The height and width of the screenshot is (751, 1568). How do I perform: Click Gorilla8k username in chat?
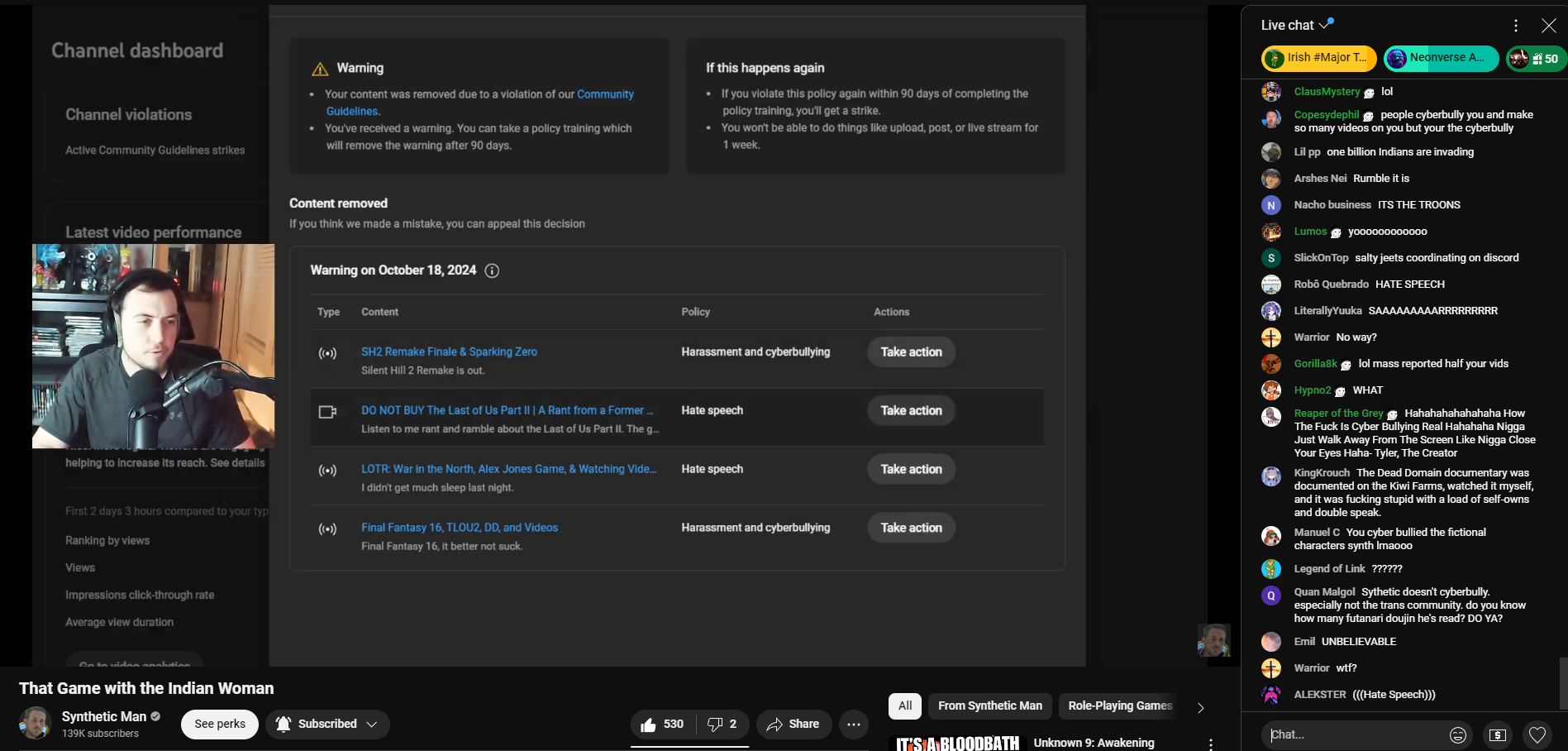pyautogui.click(x=1315, y=363)
